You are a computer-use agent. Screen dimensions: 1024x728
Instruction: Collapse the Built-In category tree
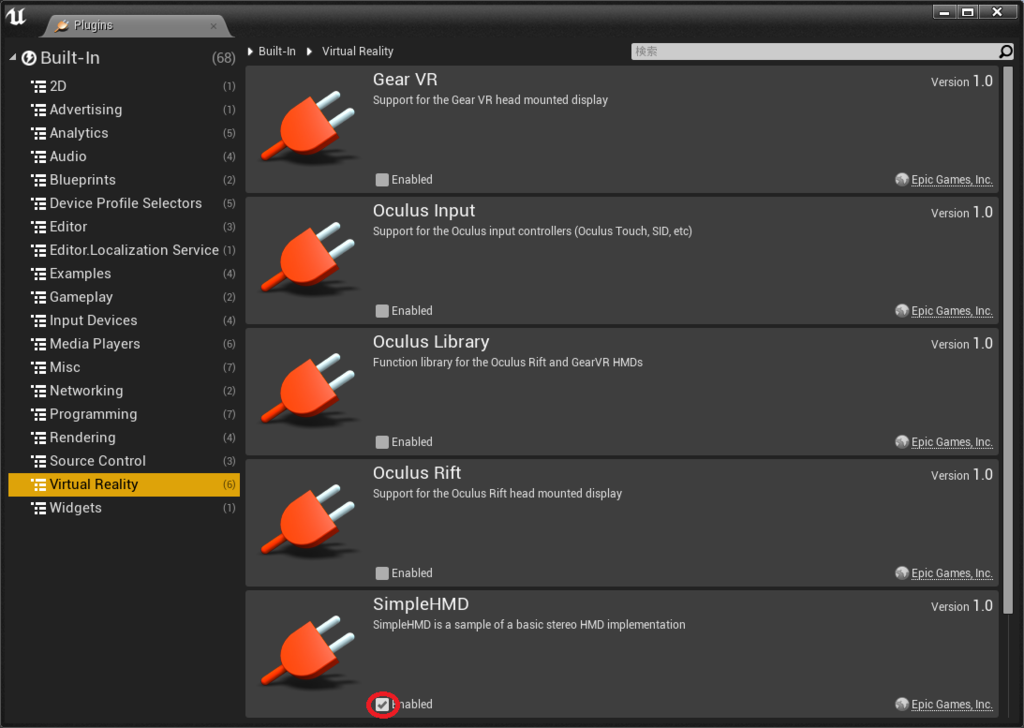(x=12, y=57)
